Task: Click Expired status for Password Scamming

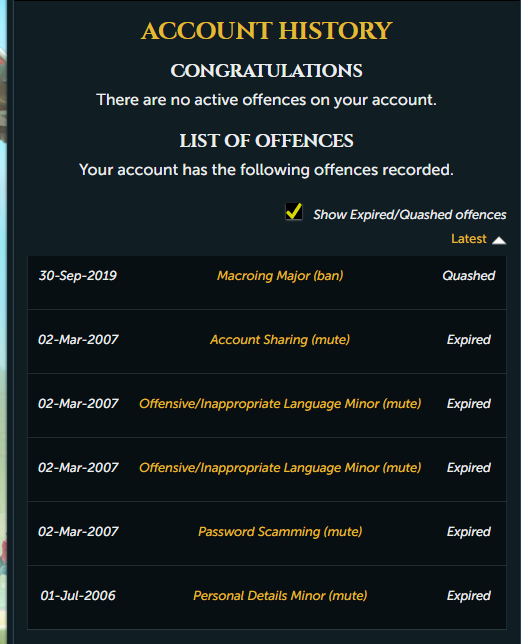Action: click(x=468, y=532)
